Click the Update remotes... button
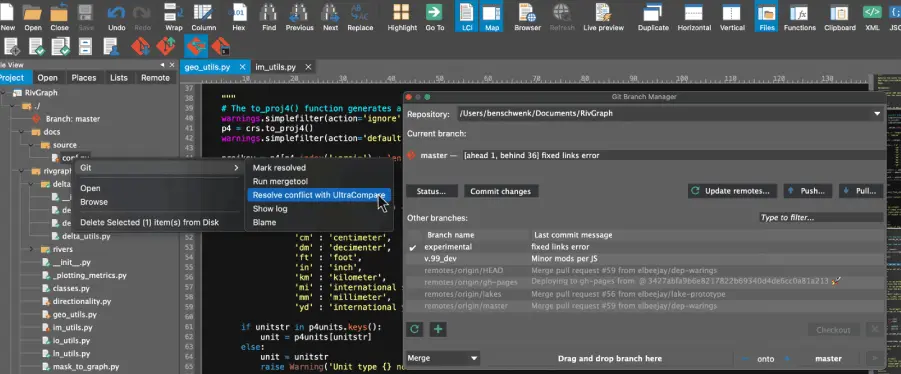The image size is (901, 374). coord(733,191)
